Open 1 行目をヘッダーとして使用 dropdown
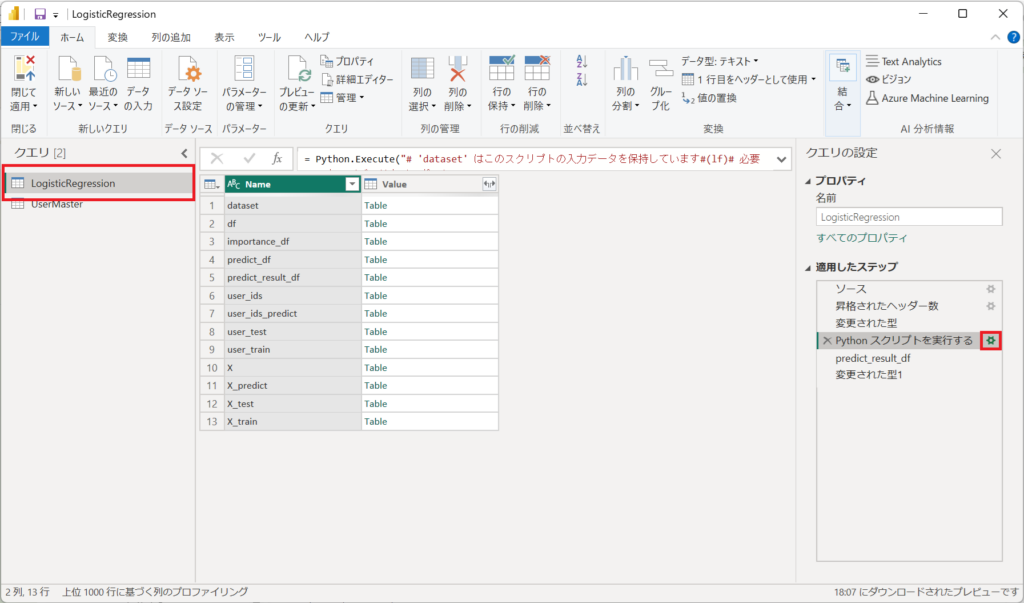The height and width of the screenshot is (603, 1024). (x=748, y=80)
